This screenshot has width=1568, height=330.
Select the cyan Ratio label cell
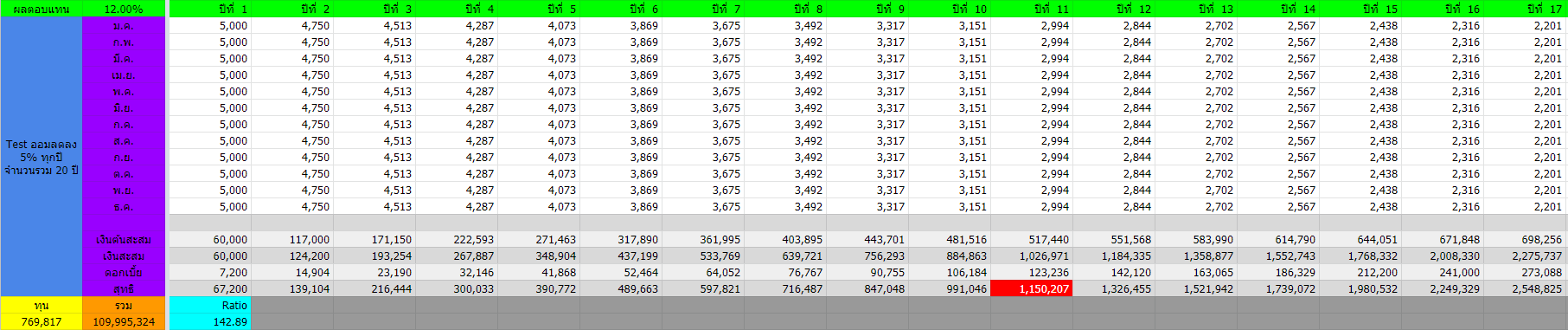coord(210,306)
